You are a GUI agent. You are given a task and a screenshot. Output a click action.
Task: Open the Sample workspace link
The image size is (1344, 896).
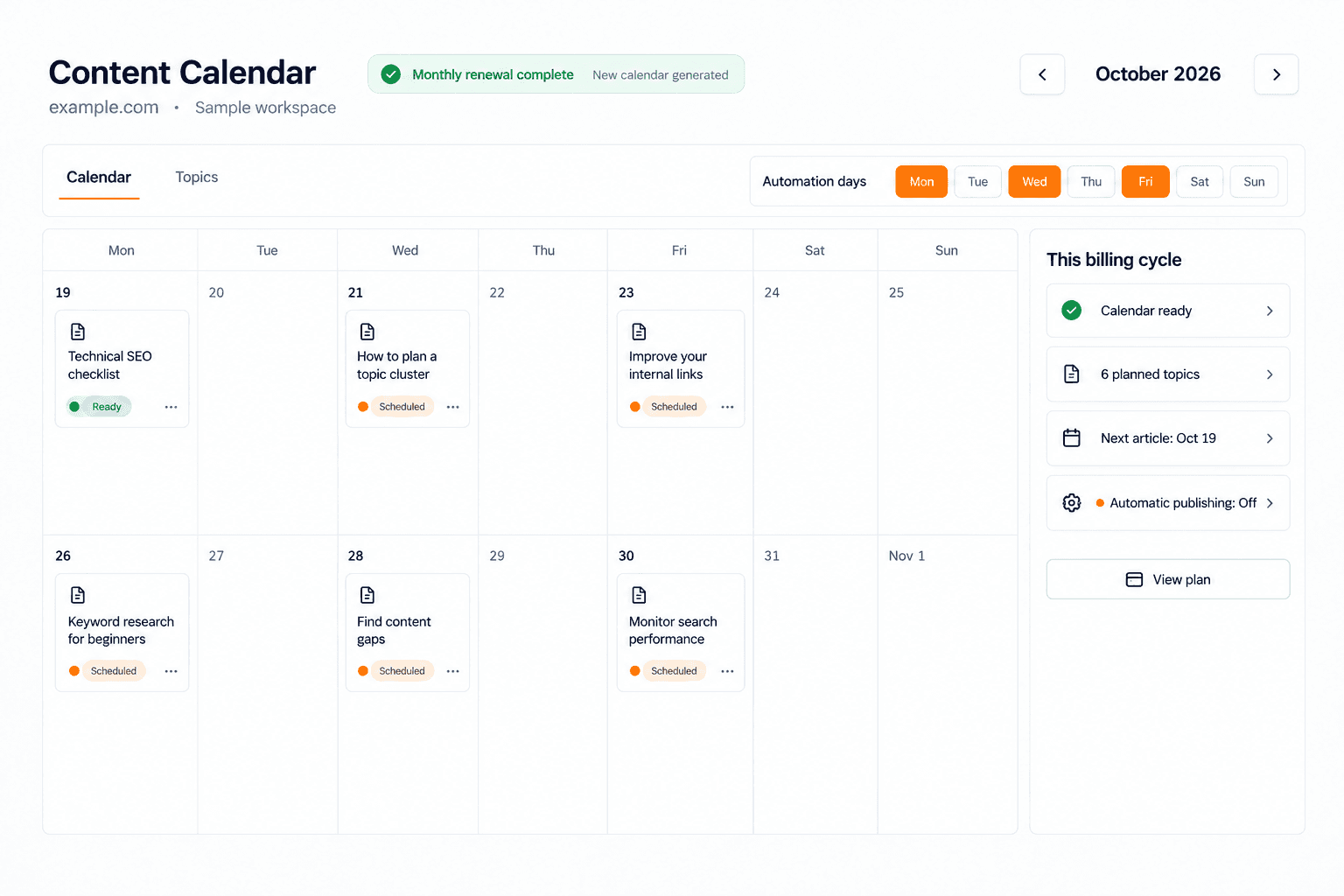pos(265,108)
